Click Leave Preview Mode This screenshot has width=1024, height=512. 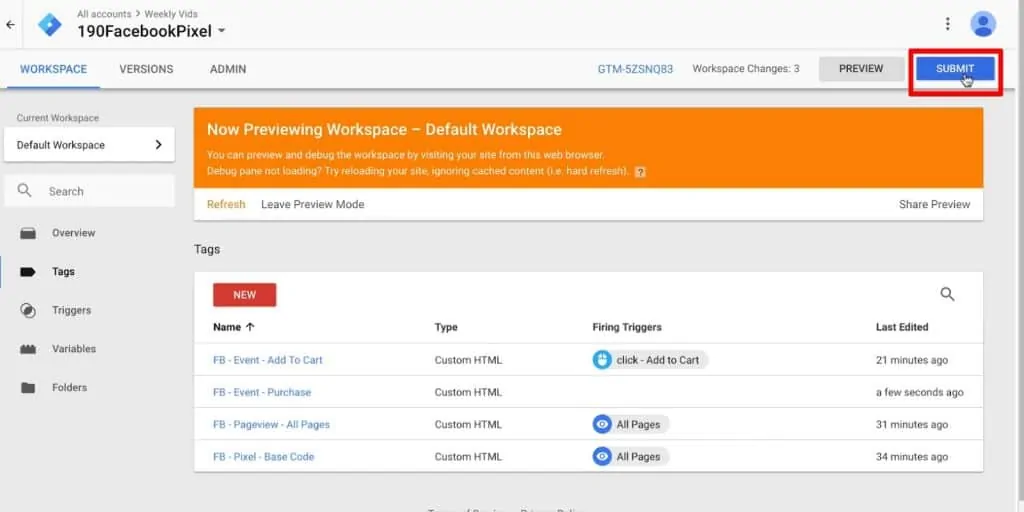(x=313, y=204)
